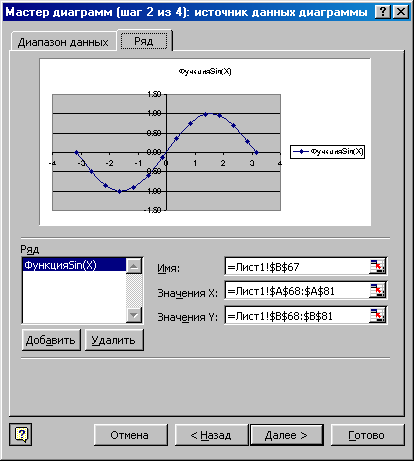Click the Значения Y: label
Screen dimensions: 414x461
point(187,317)
